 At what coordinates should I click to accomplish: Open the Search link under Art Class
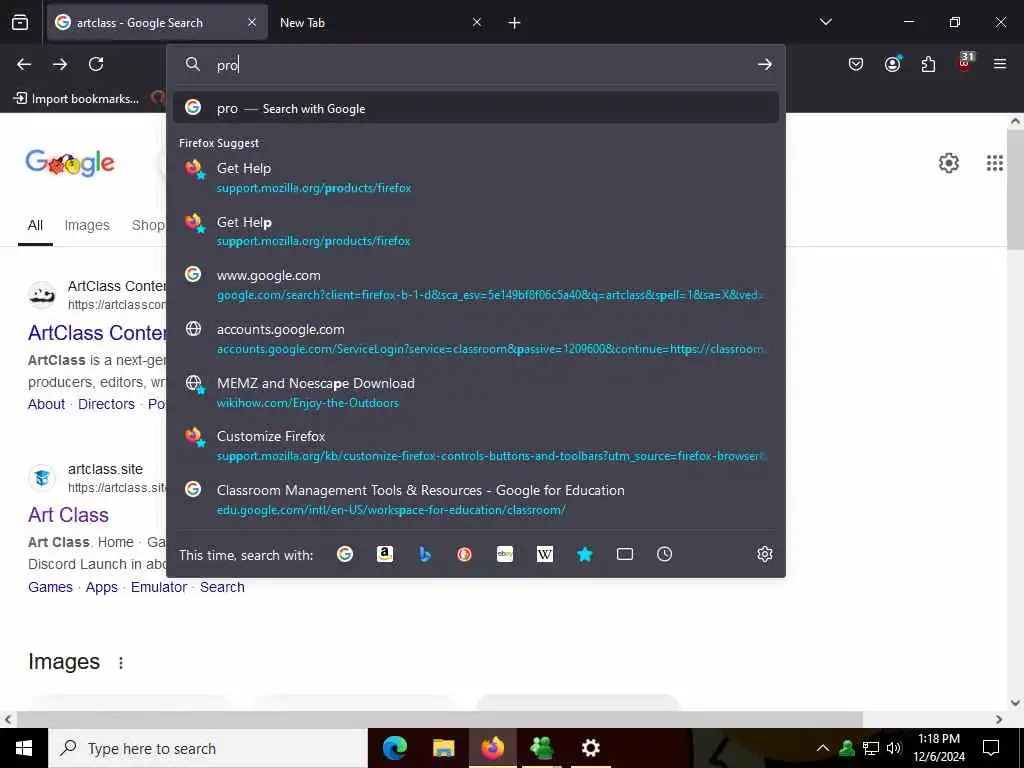pos(222,587)
